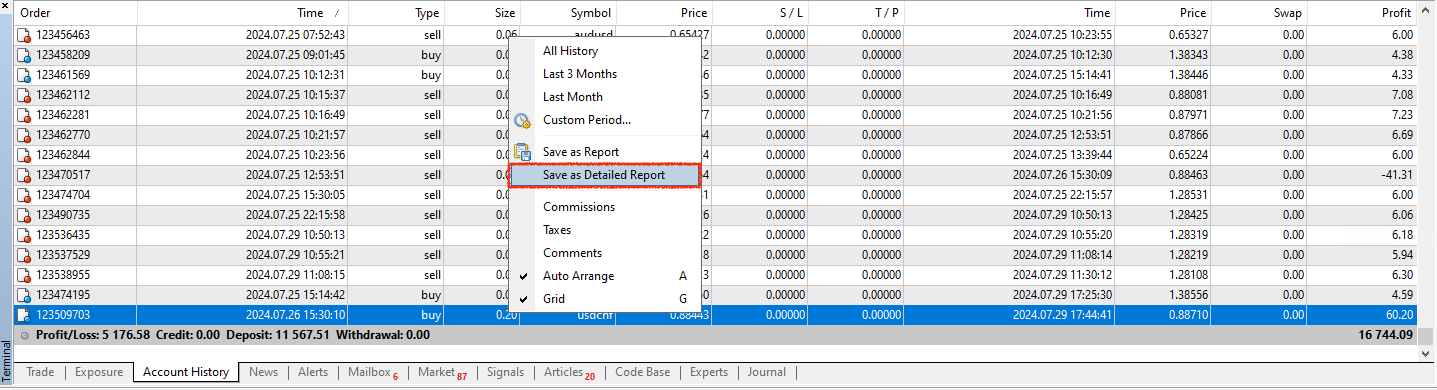Sort by the S / L column header
Image resolution: width=1437 pixels, height=390 pixels.
click(760, 13)
